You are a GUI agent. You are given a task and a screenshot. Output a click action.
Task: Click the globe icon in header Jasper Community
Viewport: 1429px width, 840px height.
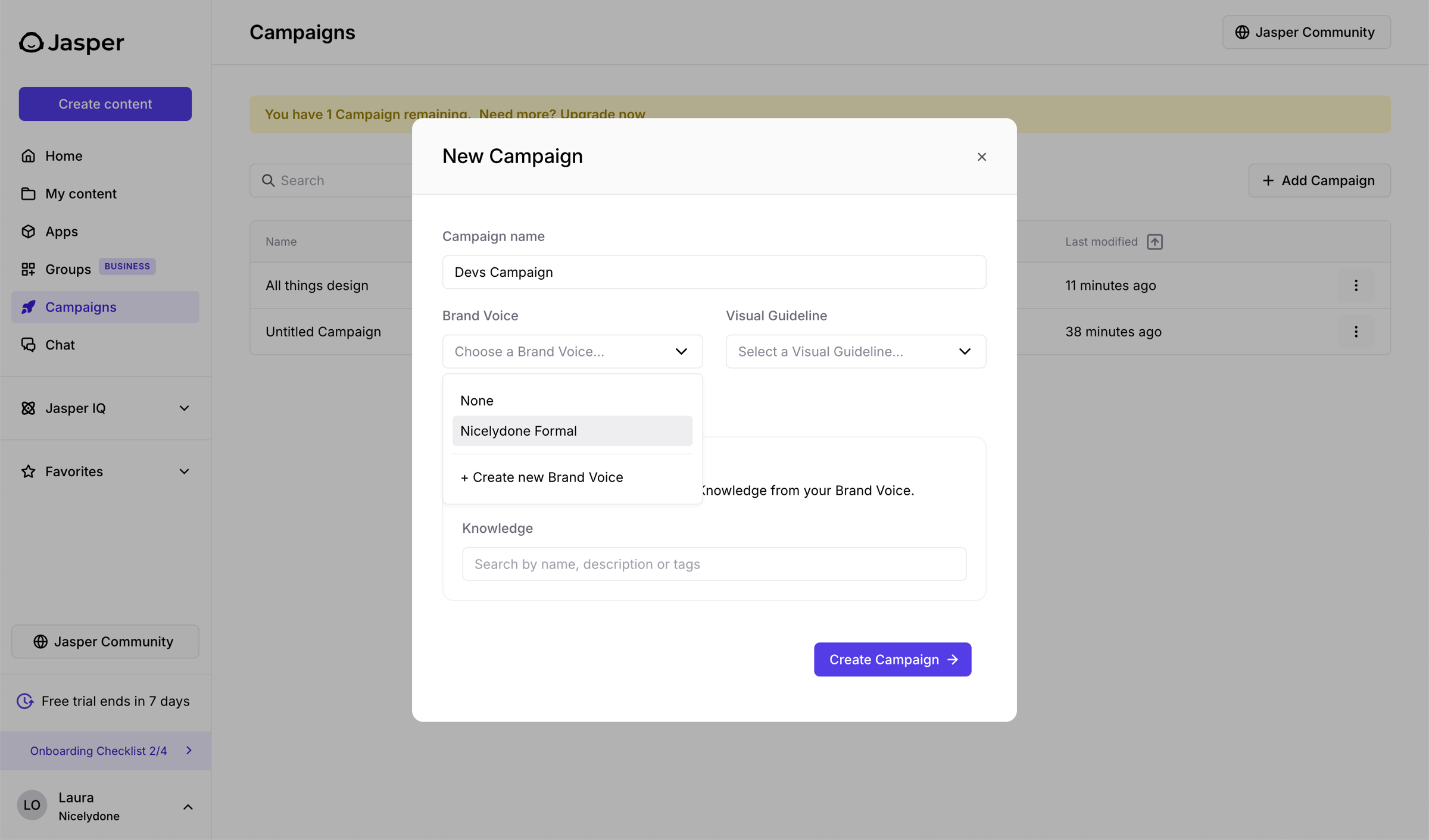point(1242,32)
